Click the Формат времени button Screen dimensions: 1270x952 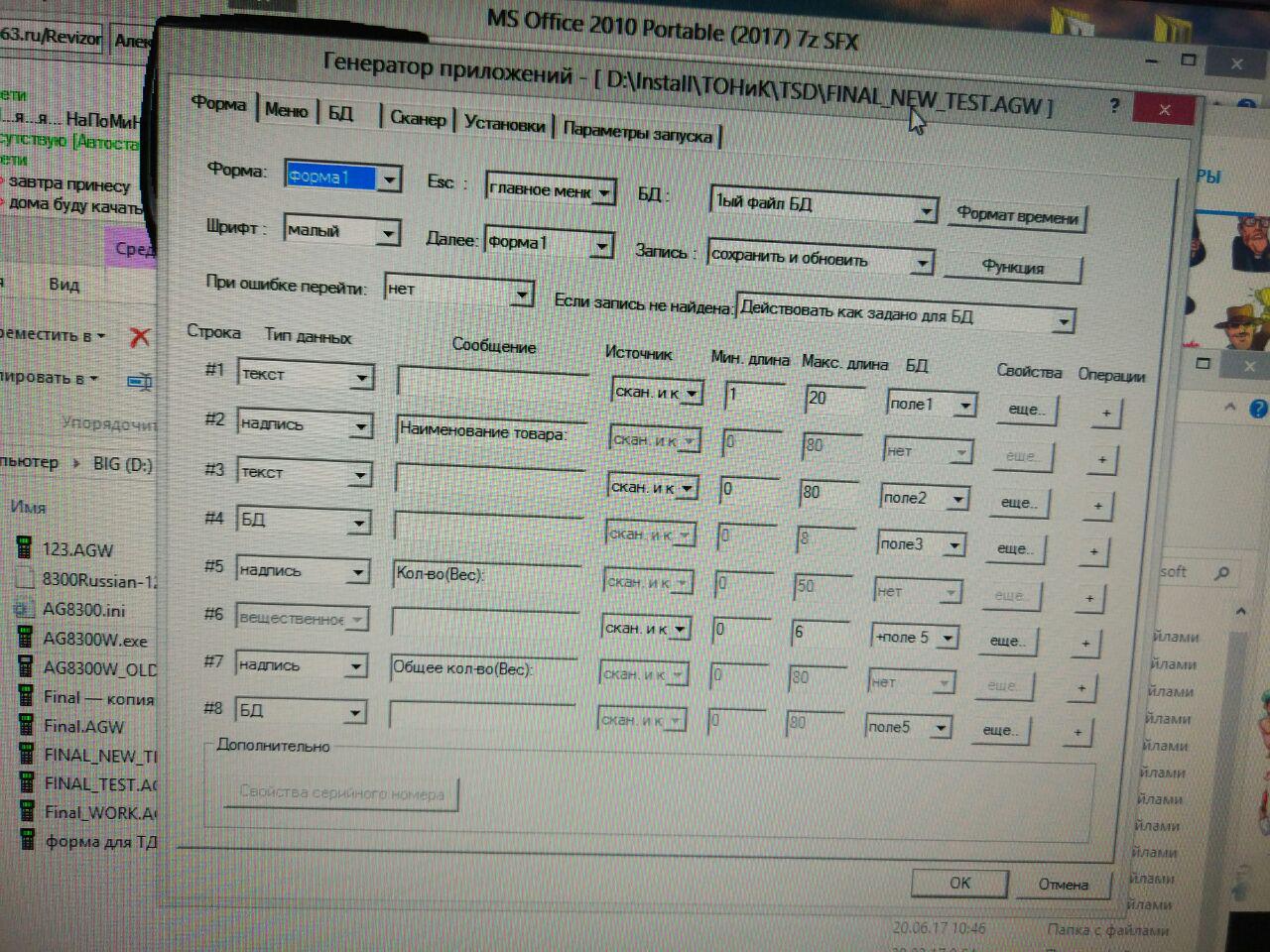1017,217
